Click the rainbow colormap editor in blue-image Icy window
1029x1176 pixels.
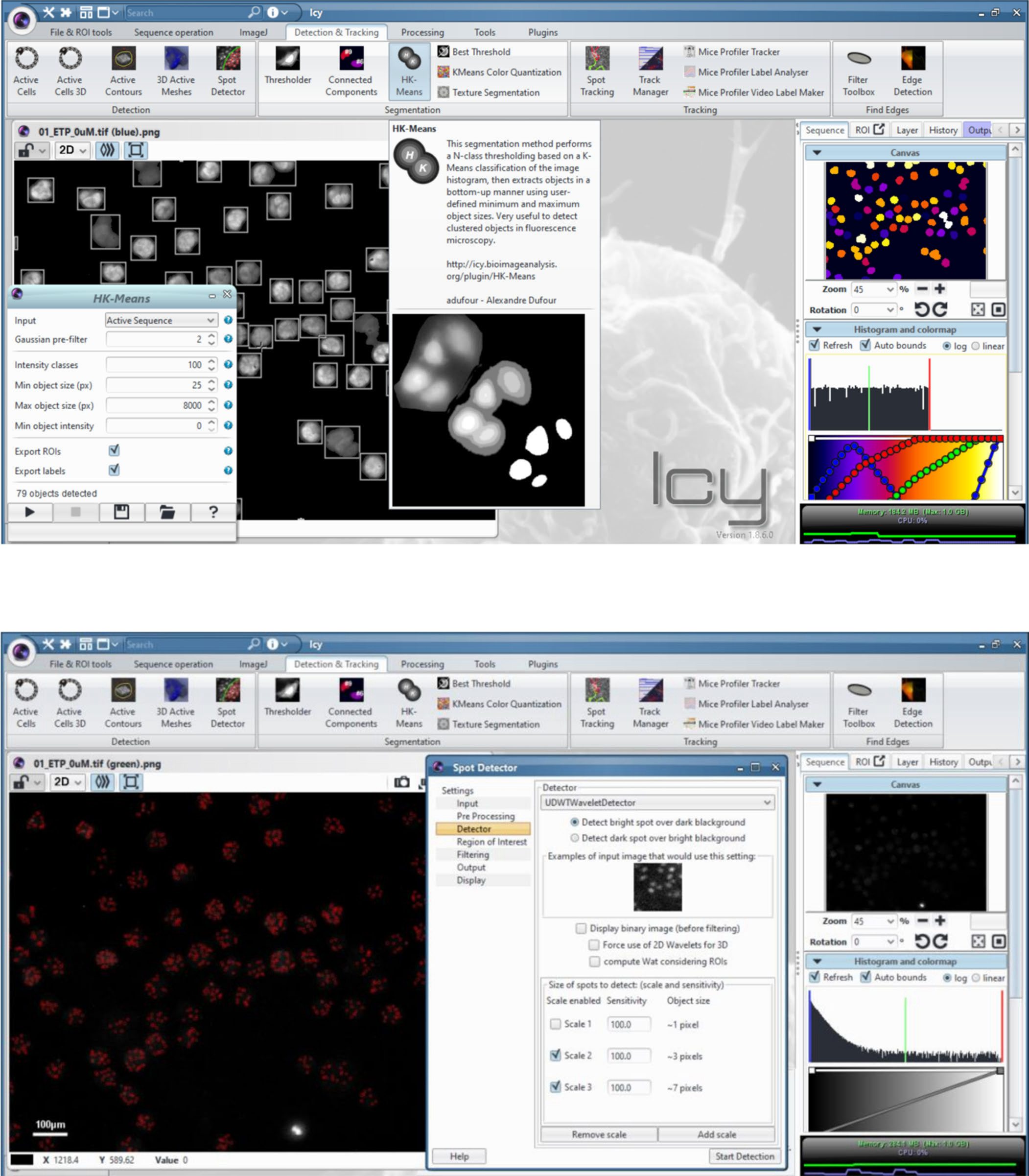[906, 468]
